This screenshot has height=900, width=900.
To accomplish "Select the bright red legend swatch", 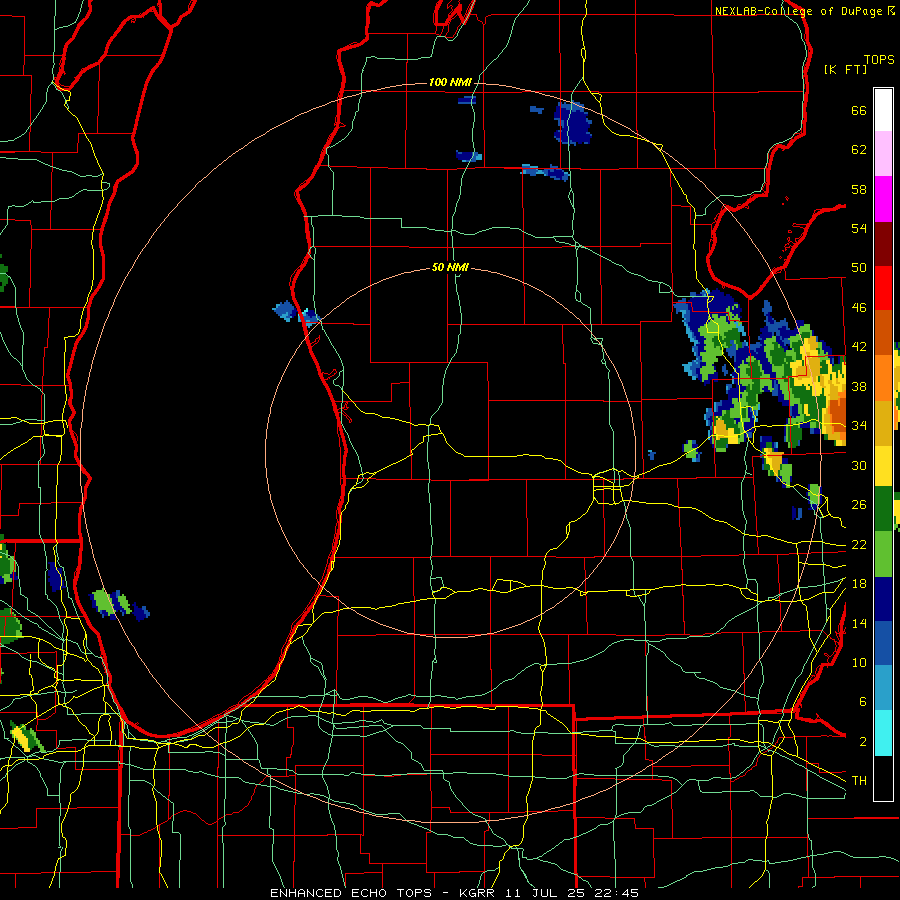I will click(x=883, y=288).
